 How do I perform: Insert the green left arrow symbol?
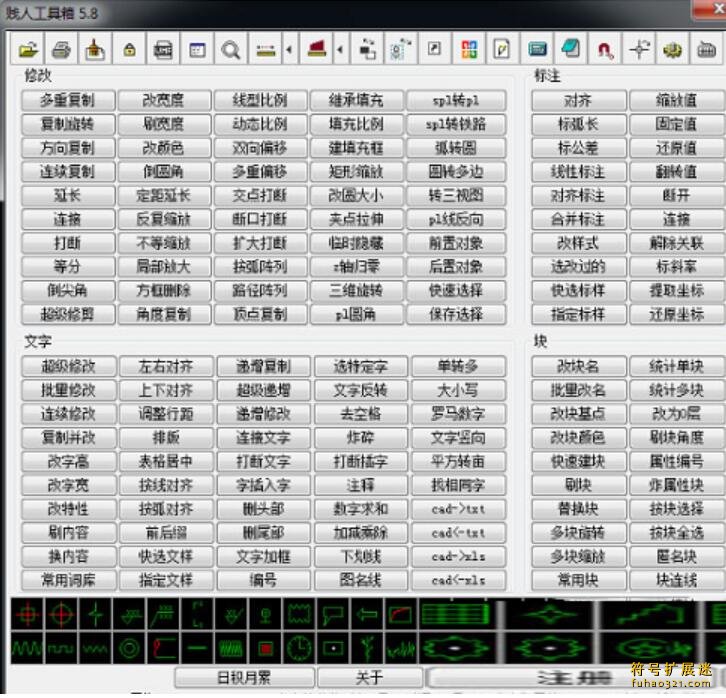[367, 614]
